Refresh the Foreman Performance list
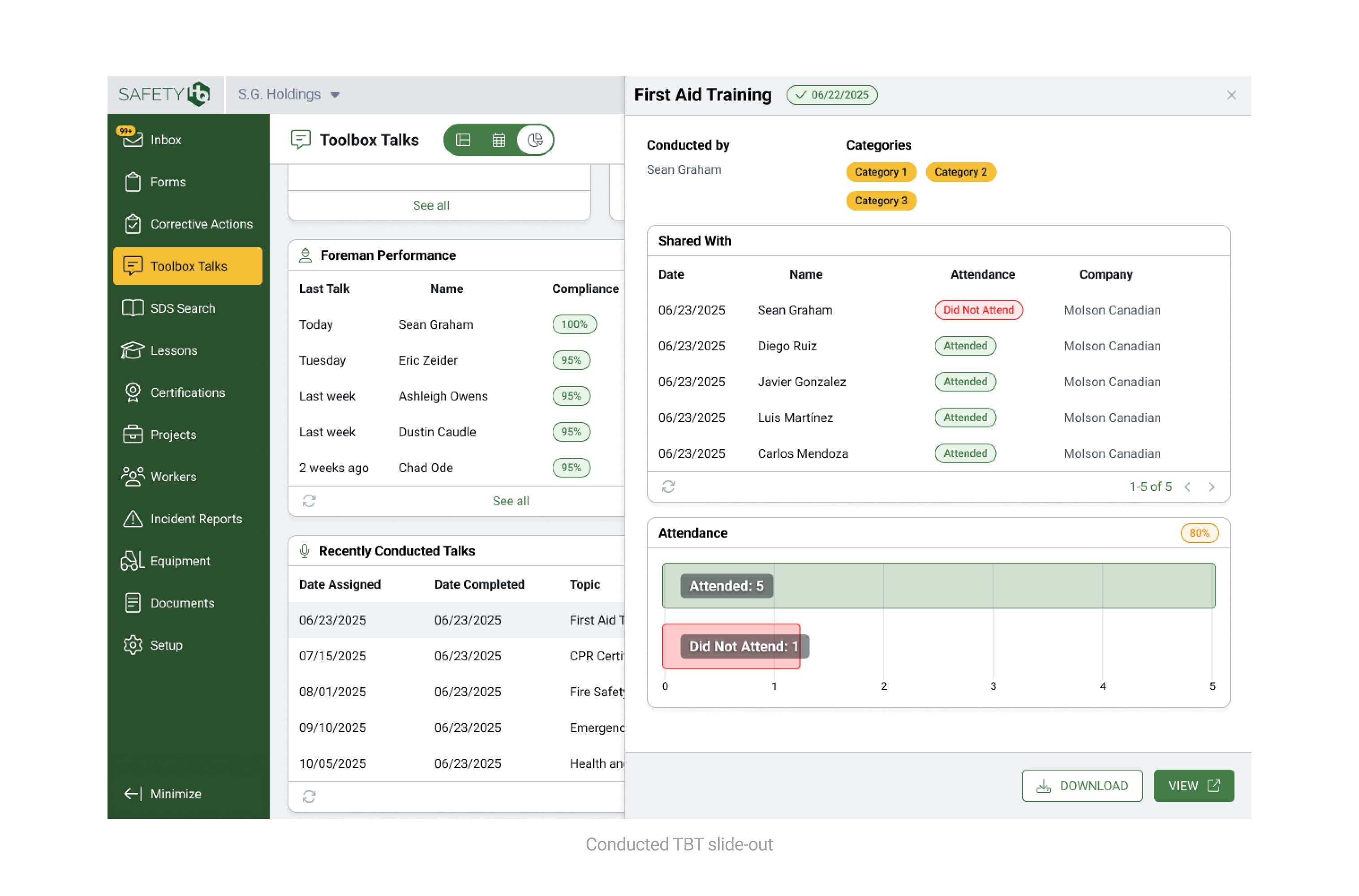Screen dimensions: 1359x896 tap(309, 500)
